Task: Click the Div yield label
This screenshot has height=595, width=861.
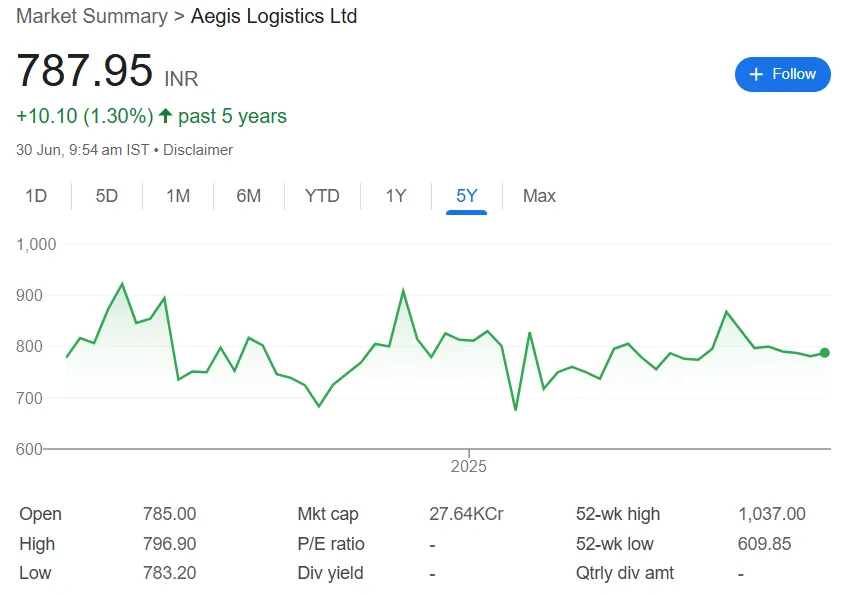Action: (331, 572)
